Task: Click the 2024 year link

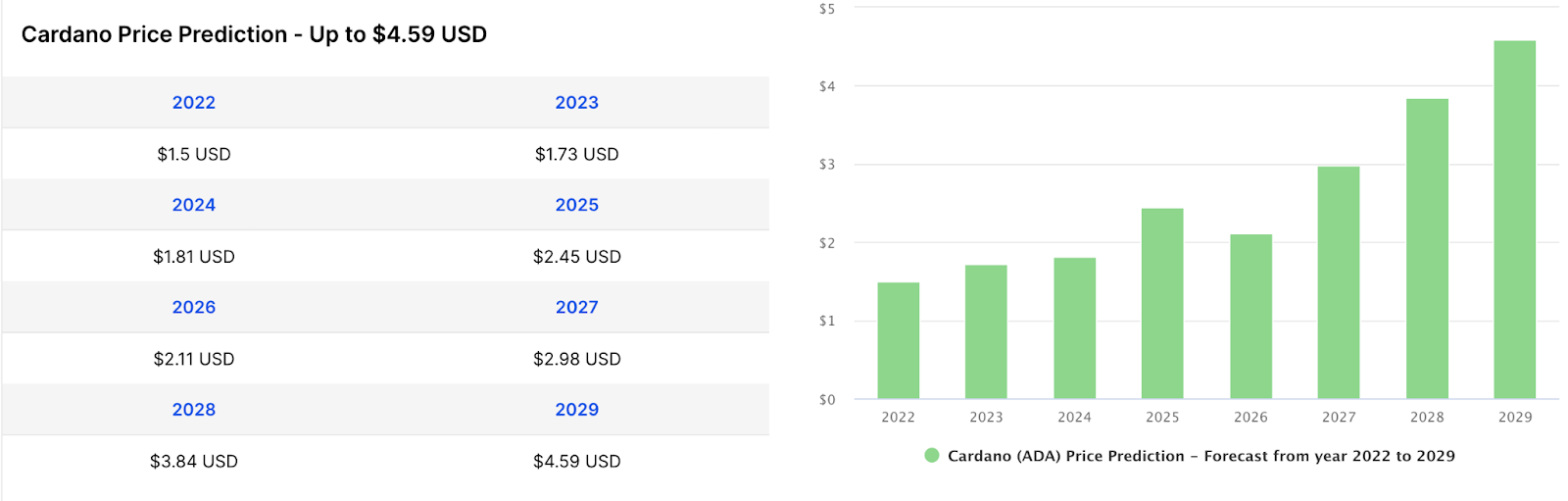Action: [194, 205]
